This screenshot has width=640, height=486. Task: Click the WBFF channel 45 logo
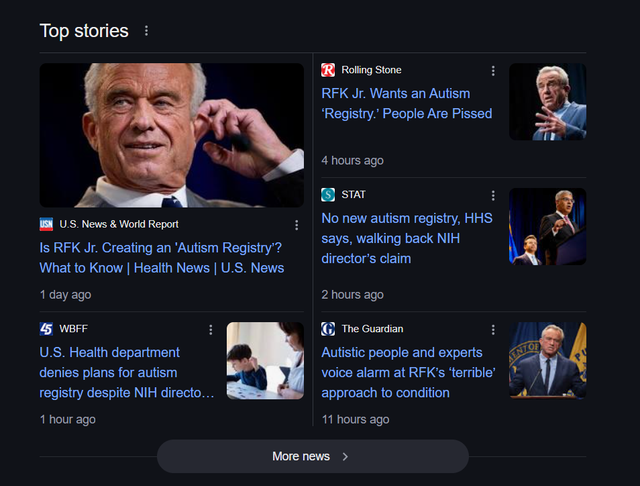46,329
